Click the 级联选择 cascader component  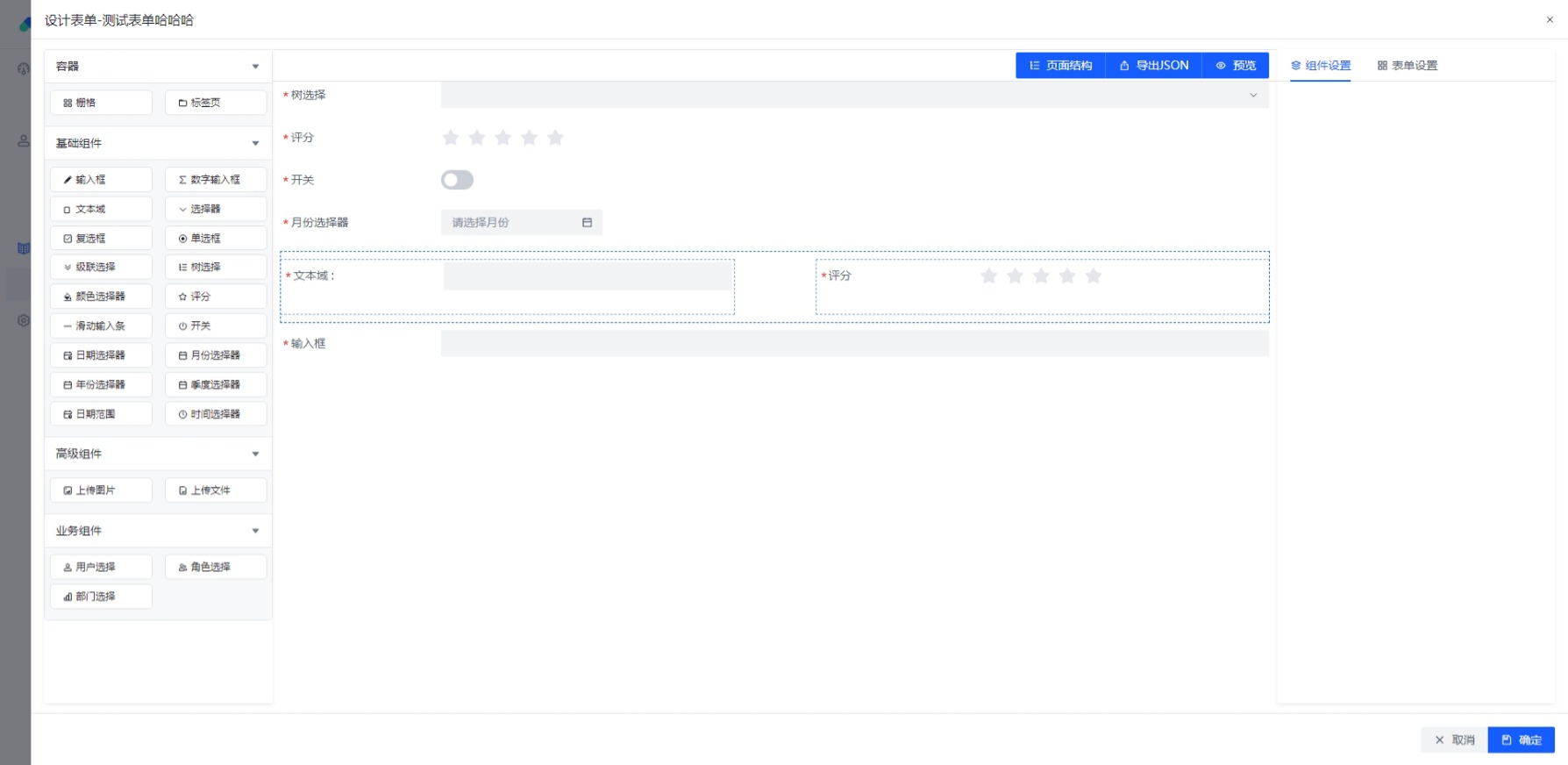[x=101, y=268]
